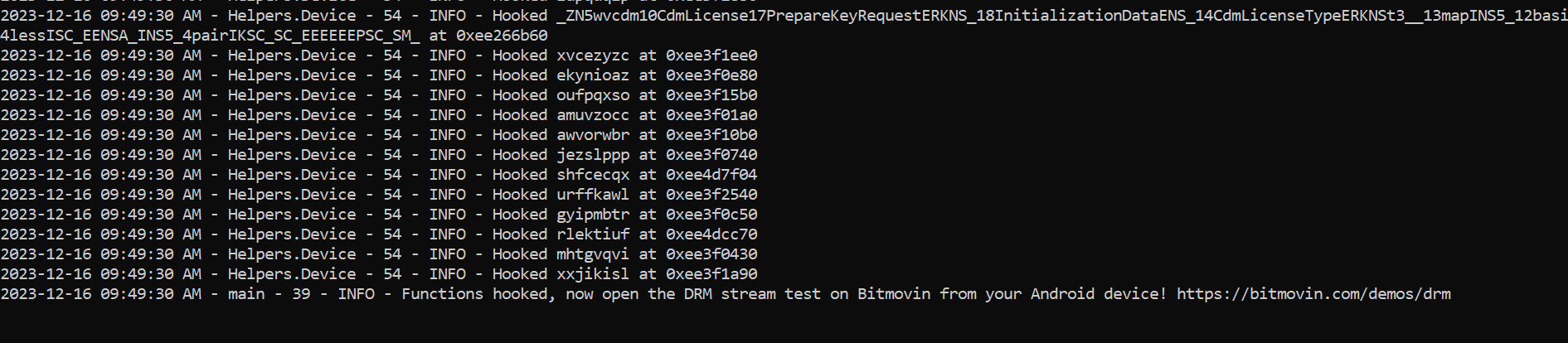Viewport: 1568px width, 343px height.
Task: Open the bitmovin.com/demos/drm link
Action: click(x=1313, y=294)
